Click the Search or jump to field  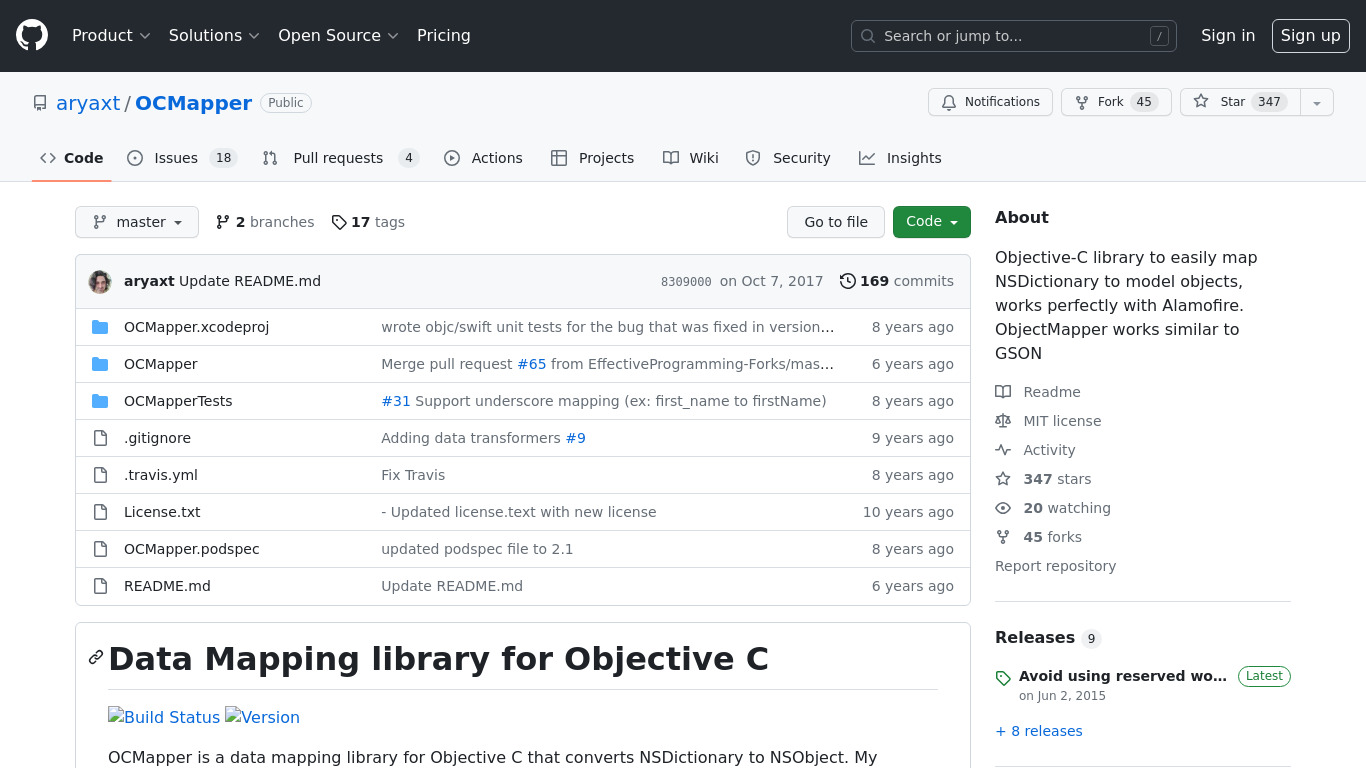(1013, 36)
